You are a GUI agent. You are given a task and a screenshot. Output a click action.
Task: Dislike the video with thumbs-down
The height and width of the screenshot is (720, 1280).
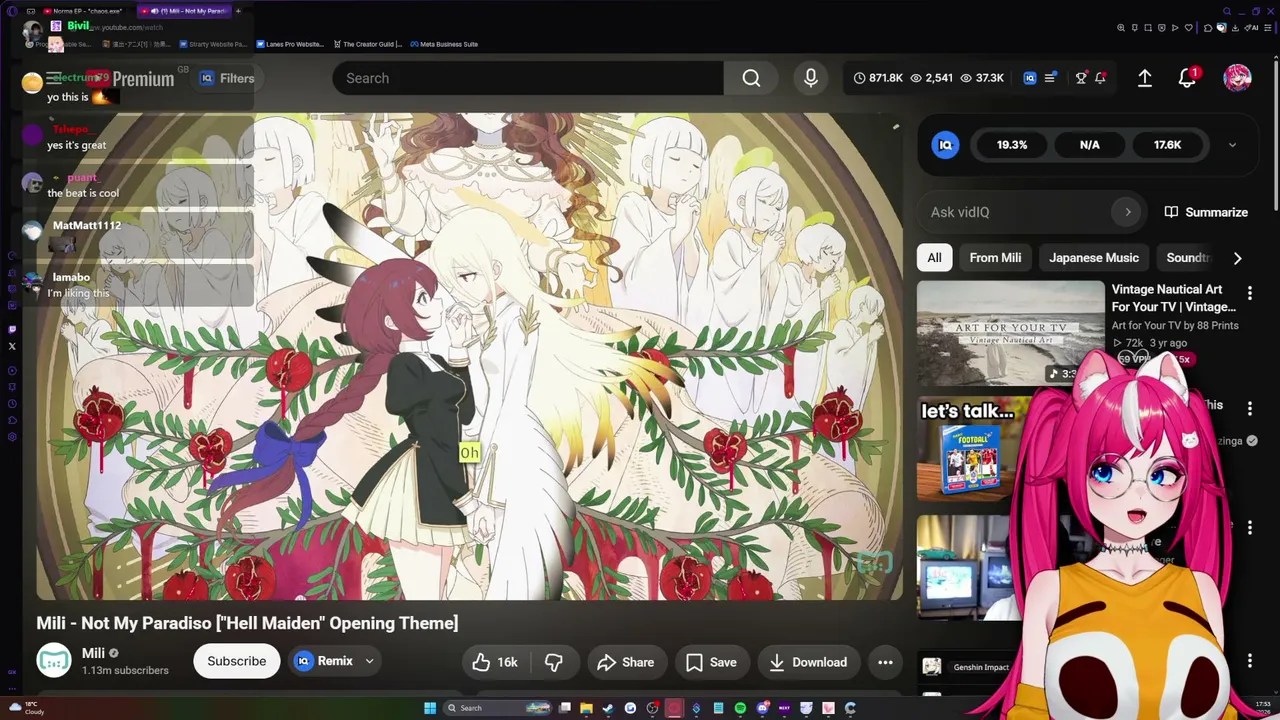[553, 662]
